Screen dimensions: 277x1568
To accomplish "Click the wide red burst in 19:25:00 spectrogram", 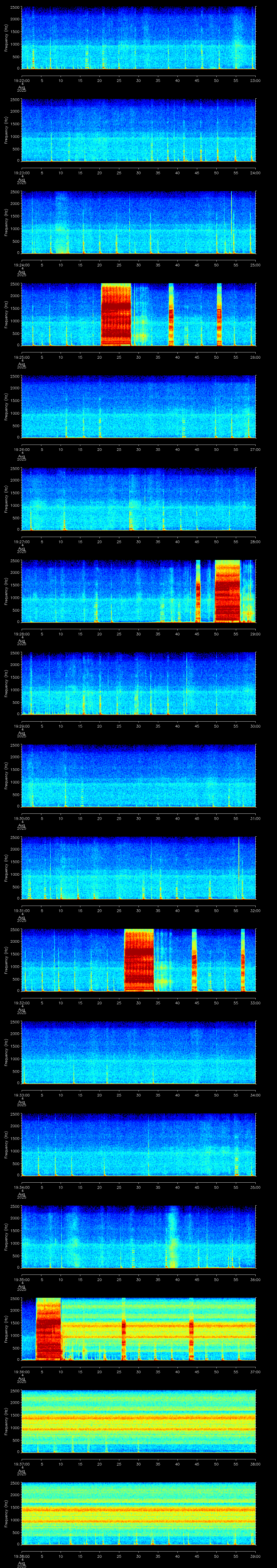I will (x=116, y=315).
